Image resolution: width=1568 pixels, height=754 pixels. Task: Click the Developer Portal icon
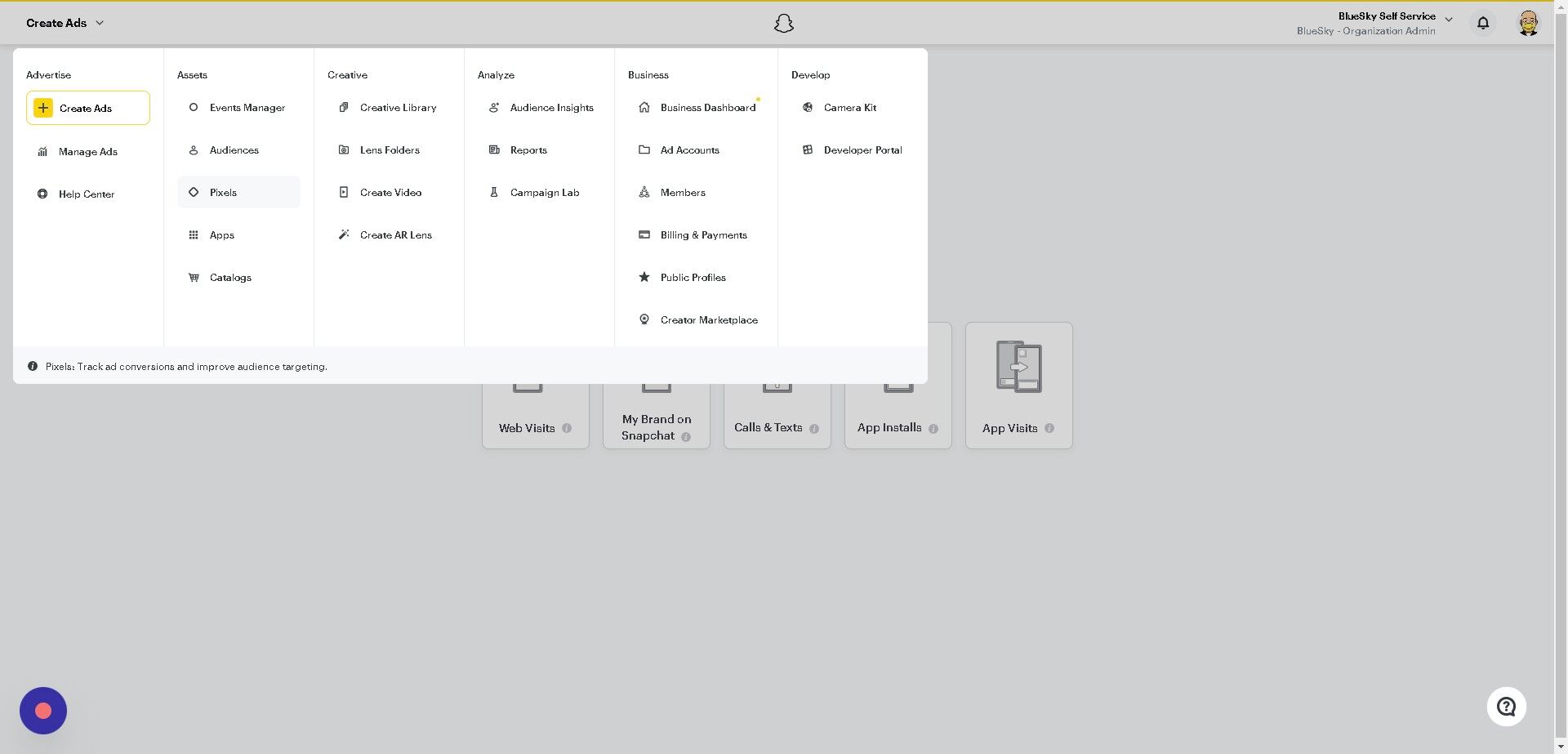click(808, 150)
